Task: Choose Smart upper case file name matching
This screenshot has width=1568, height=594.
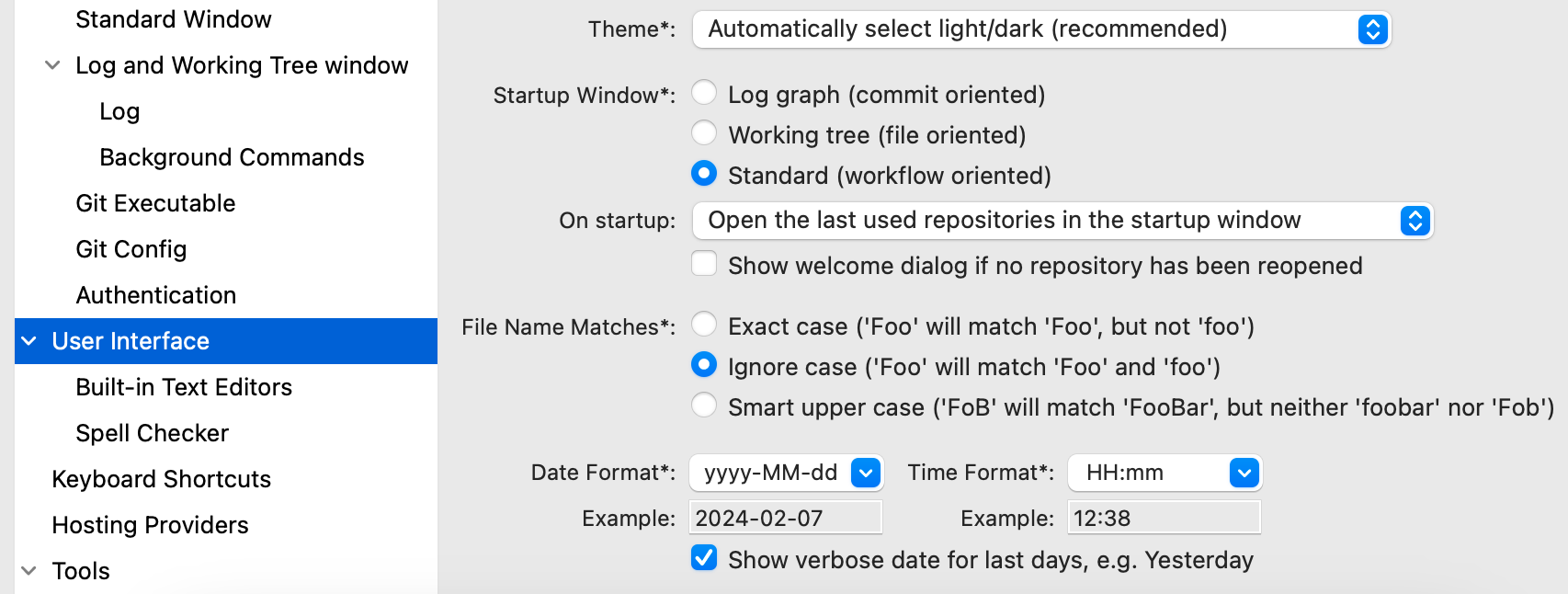Action: click(x=704, y=405)
